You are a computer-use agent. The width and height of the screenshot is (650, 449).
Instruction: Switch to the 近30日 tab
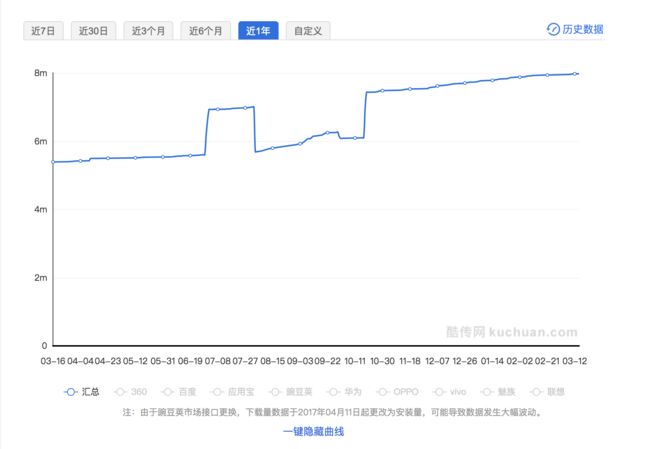click(93, 31)
